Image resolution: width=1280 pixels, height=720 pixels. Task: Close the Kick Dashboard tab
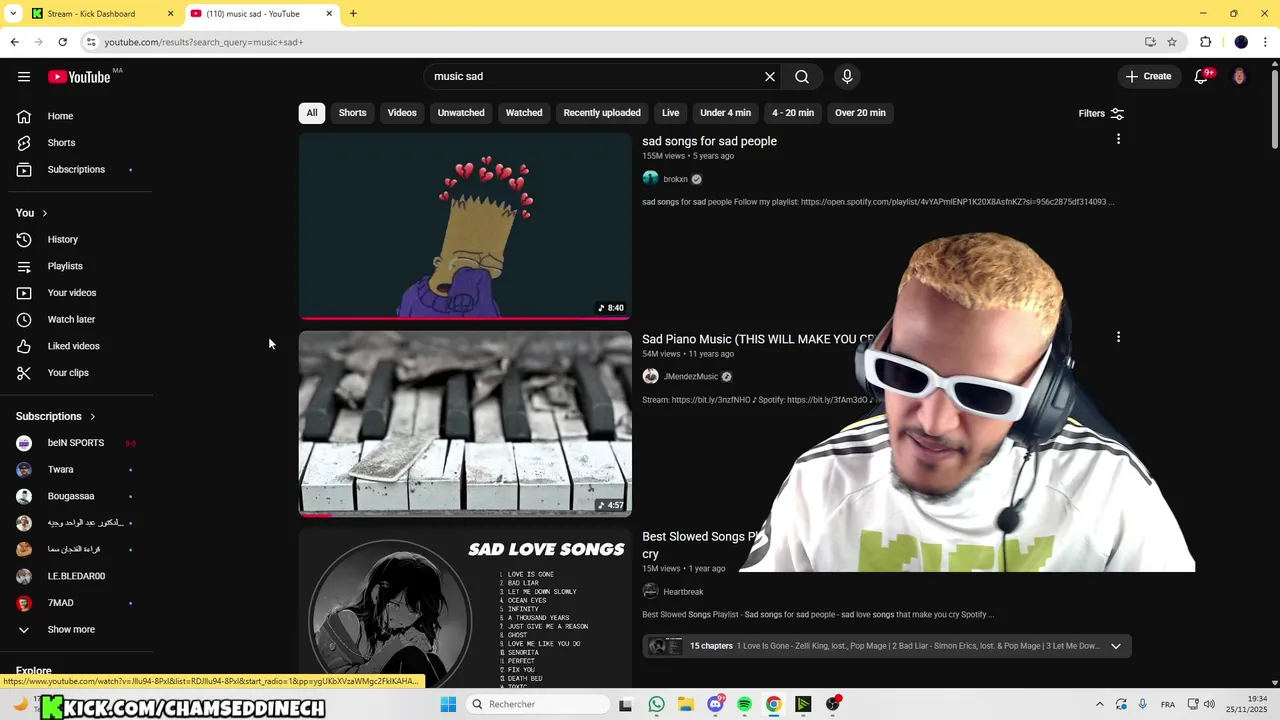click(x=170, y=14)
